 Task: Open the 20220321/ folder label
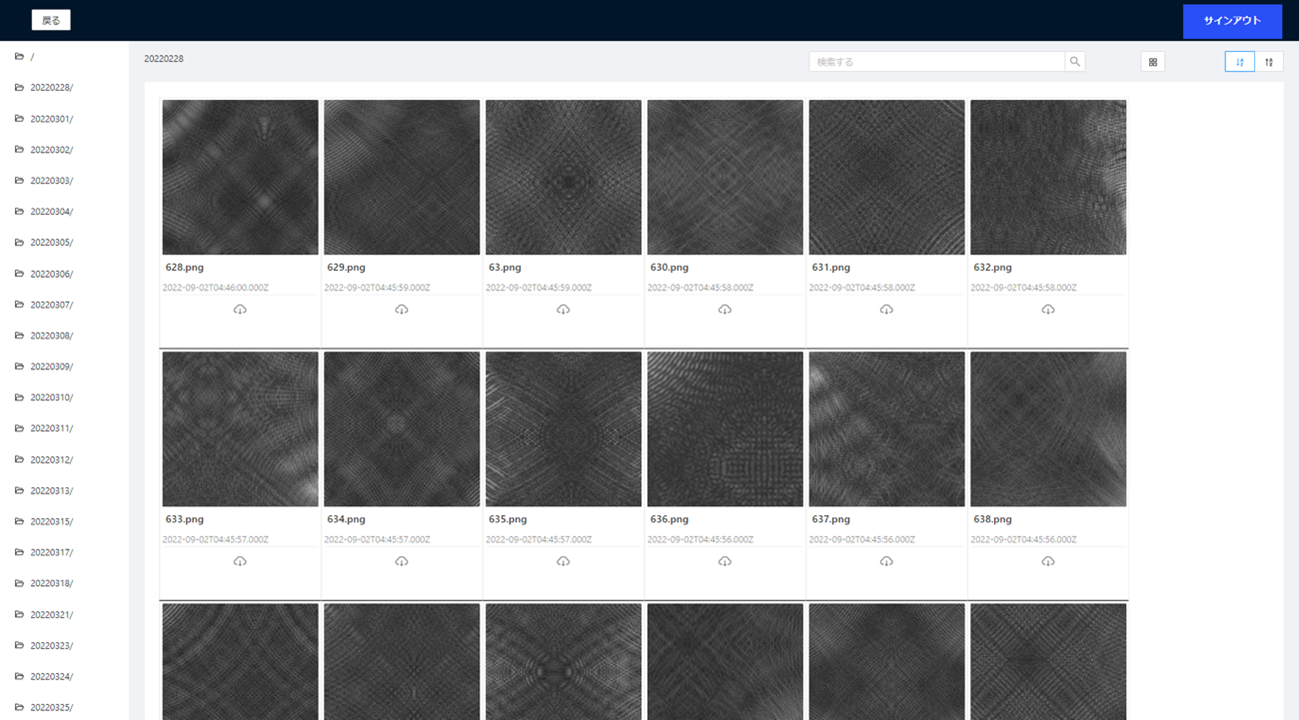click(52, 615)
